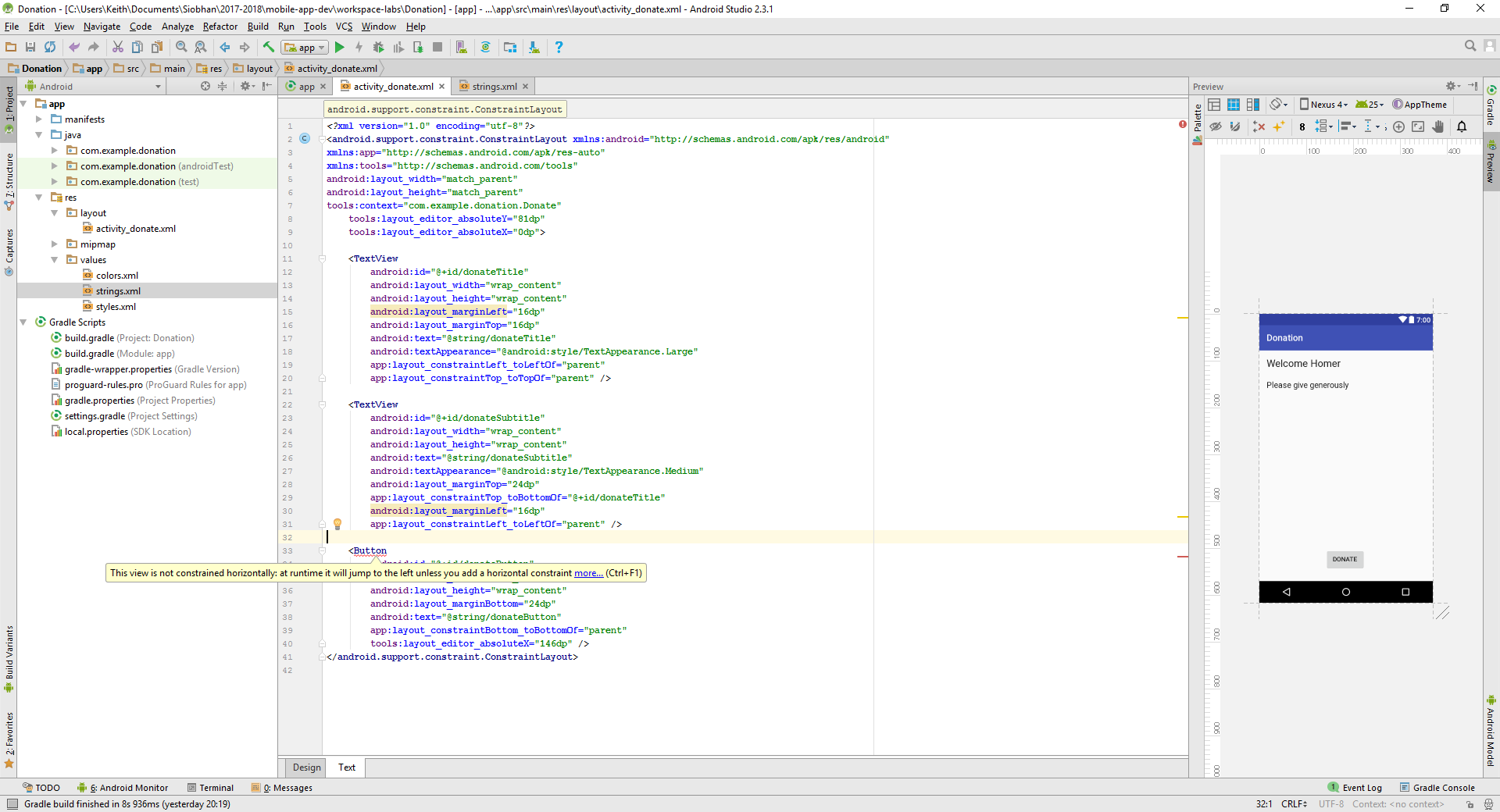Click the CRLF line separator in status bar

click(1294, 804)
